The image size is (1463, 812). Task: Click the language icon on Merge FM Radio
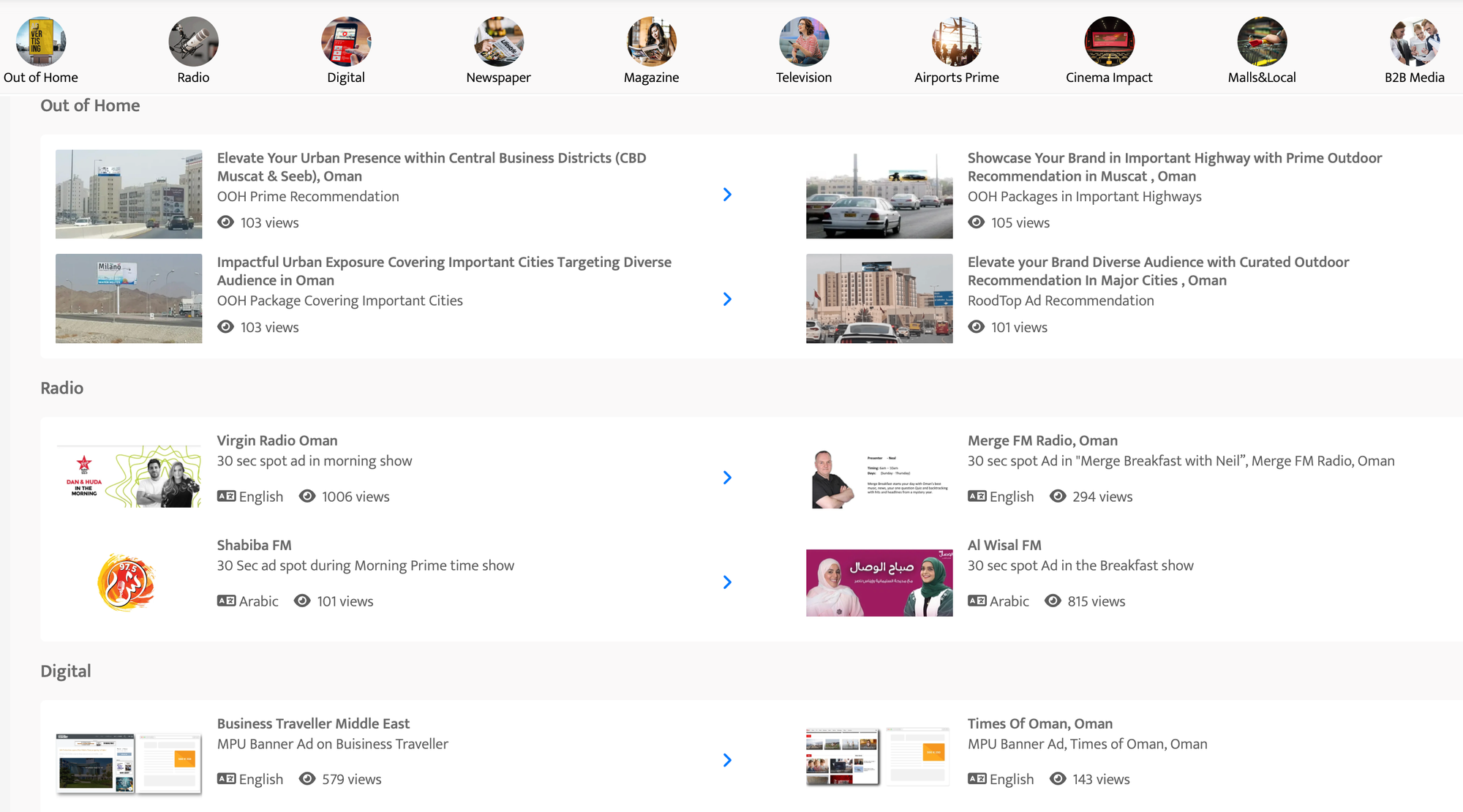tap(977, 496)
